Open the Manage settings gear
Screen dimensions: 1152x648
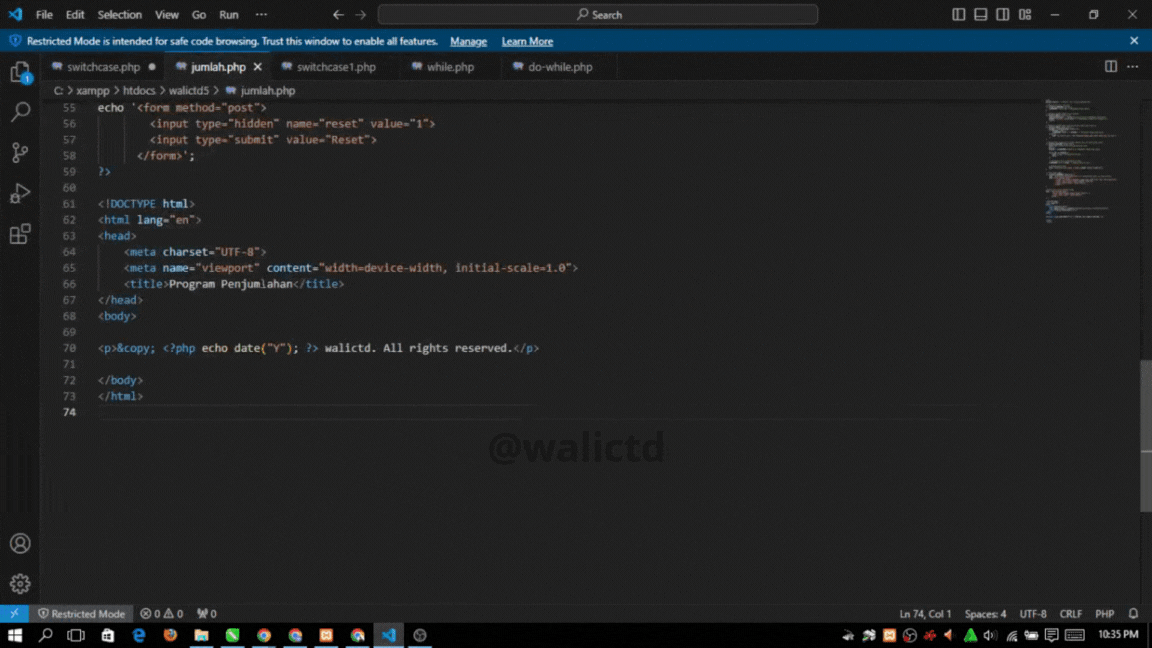[x=20, y=583]
